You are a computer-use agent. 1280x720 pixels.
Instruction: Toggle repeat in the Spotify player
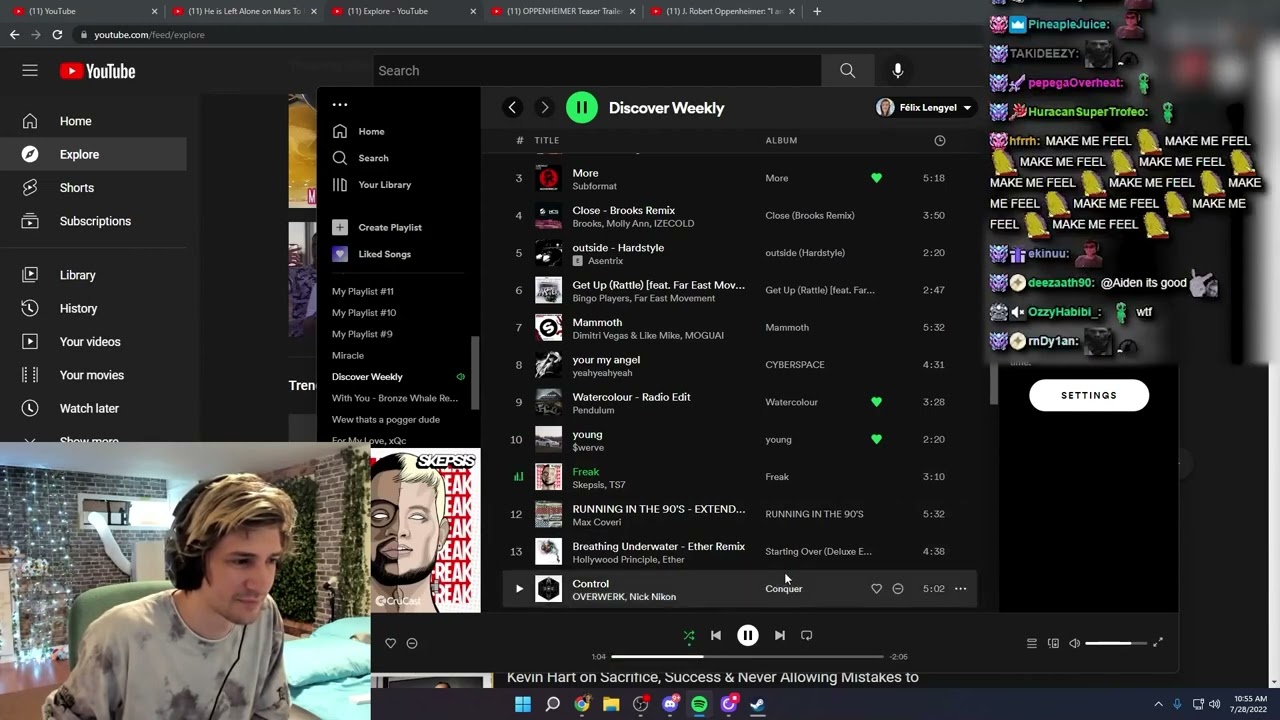(807, 635)
